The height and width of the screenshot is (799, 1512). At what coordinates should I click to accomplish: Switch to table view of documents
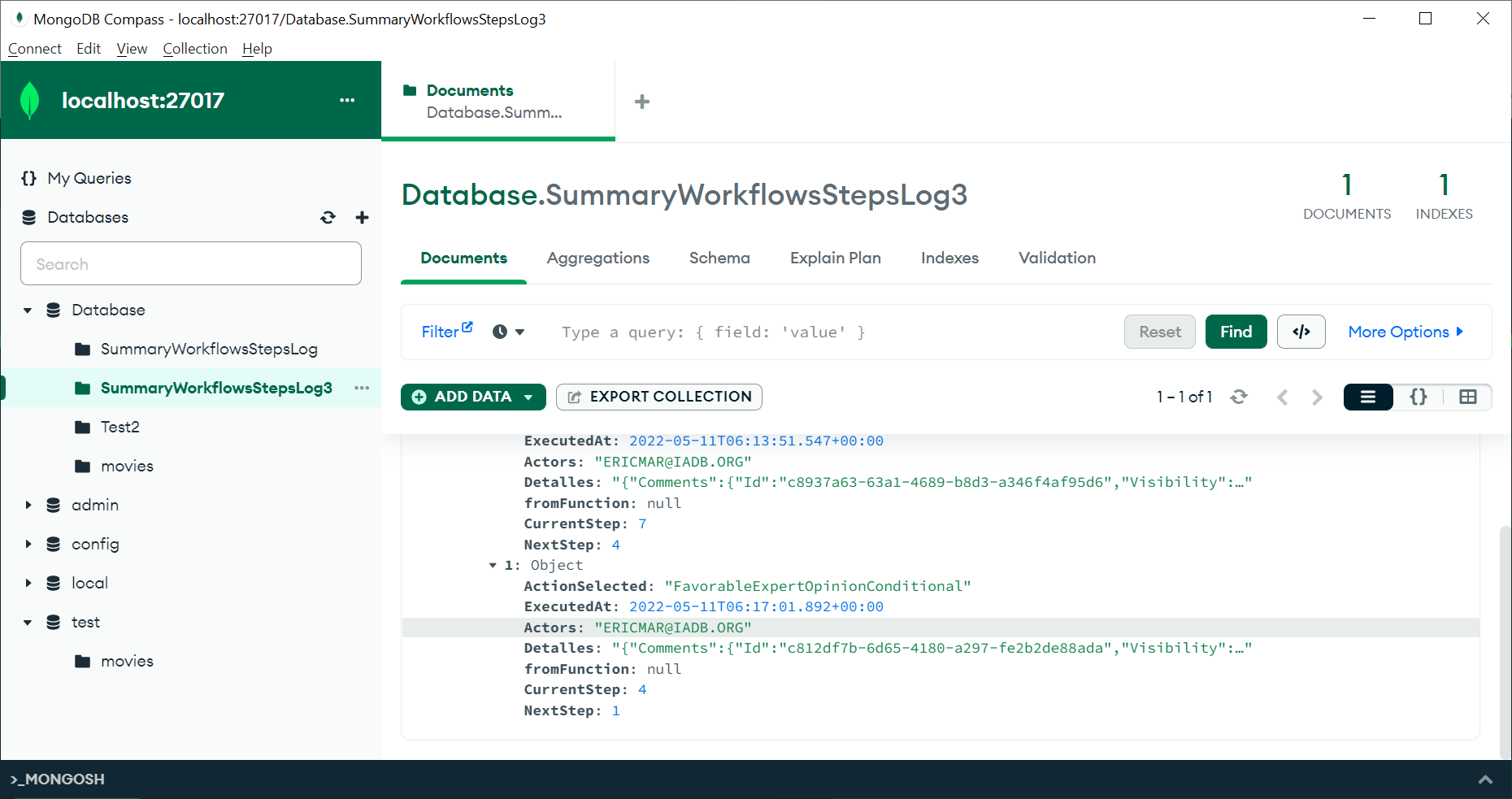click(x=1467, y=397)
